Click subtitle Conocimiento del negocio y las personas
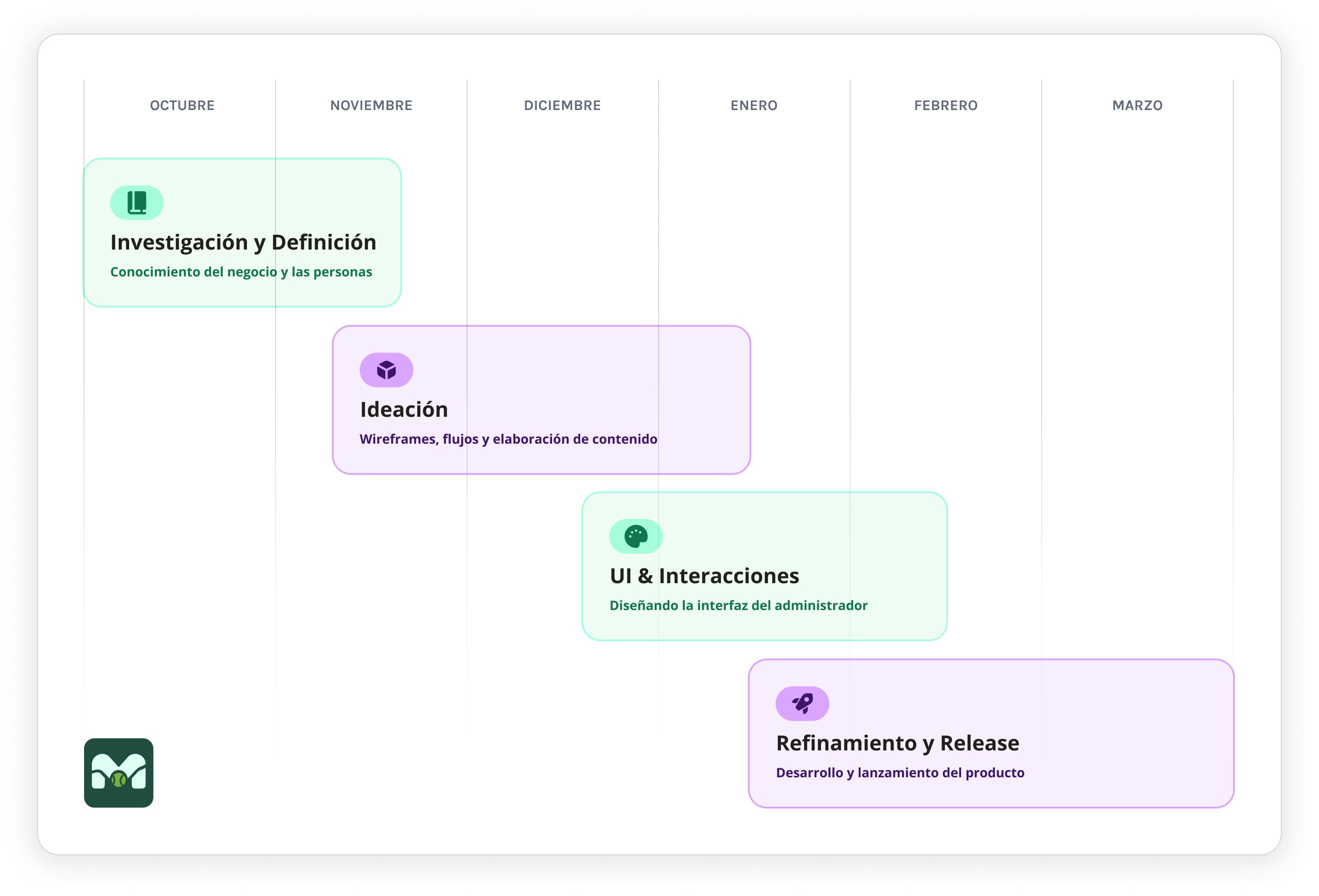 (240, 272)
